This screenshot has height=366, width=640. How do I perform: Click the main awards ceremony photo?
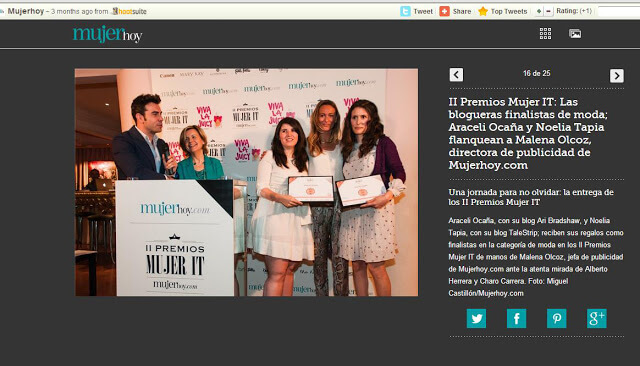click(247, 182)
